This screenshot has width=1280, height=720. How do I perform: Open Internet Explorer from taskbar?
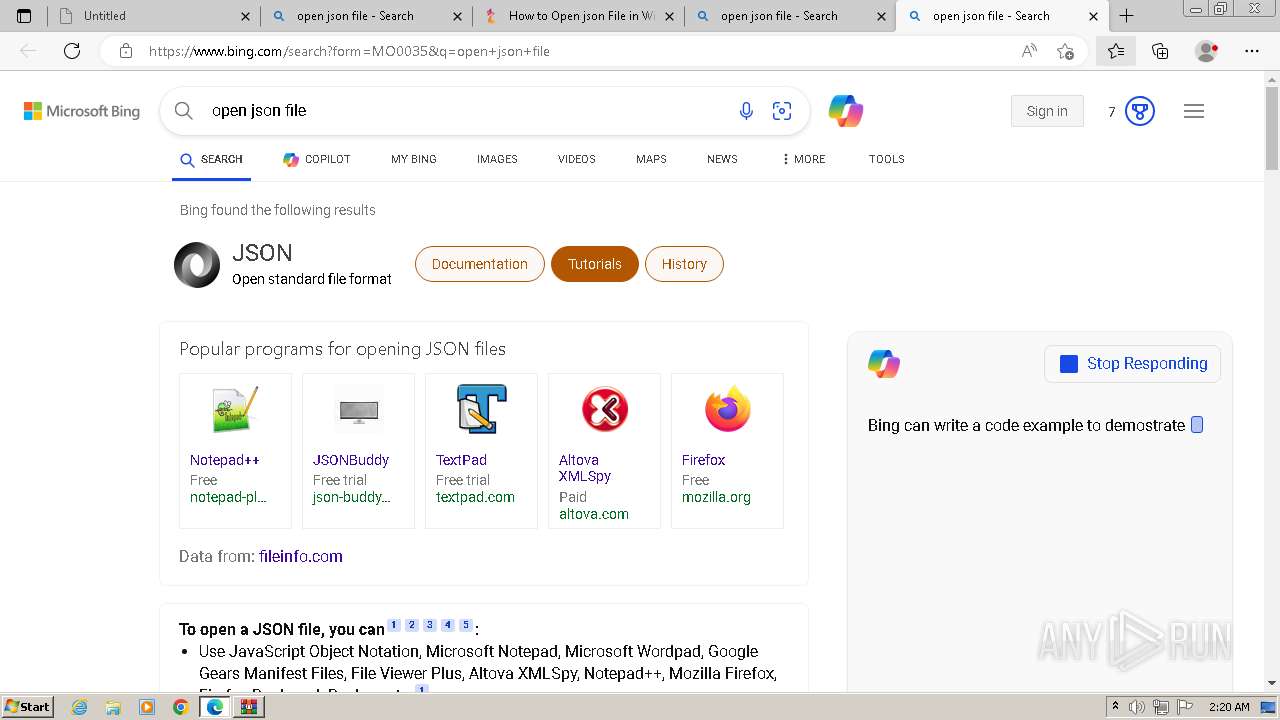pos(80,707)
